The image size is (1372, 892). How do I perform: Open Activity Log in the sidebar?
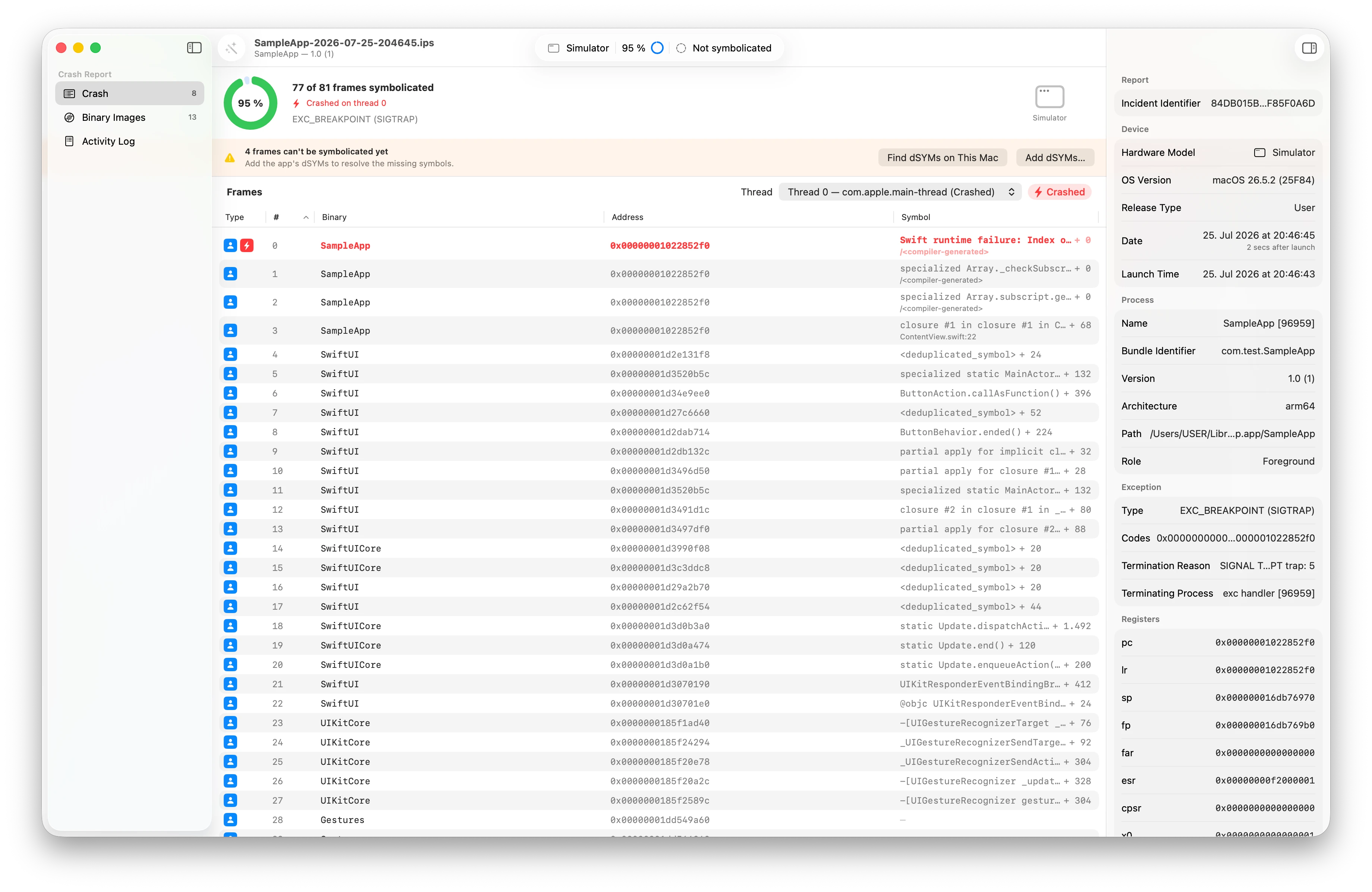[130, 141]
